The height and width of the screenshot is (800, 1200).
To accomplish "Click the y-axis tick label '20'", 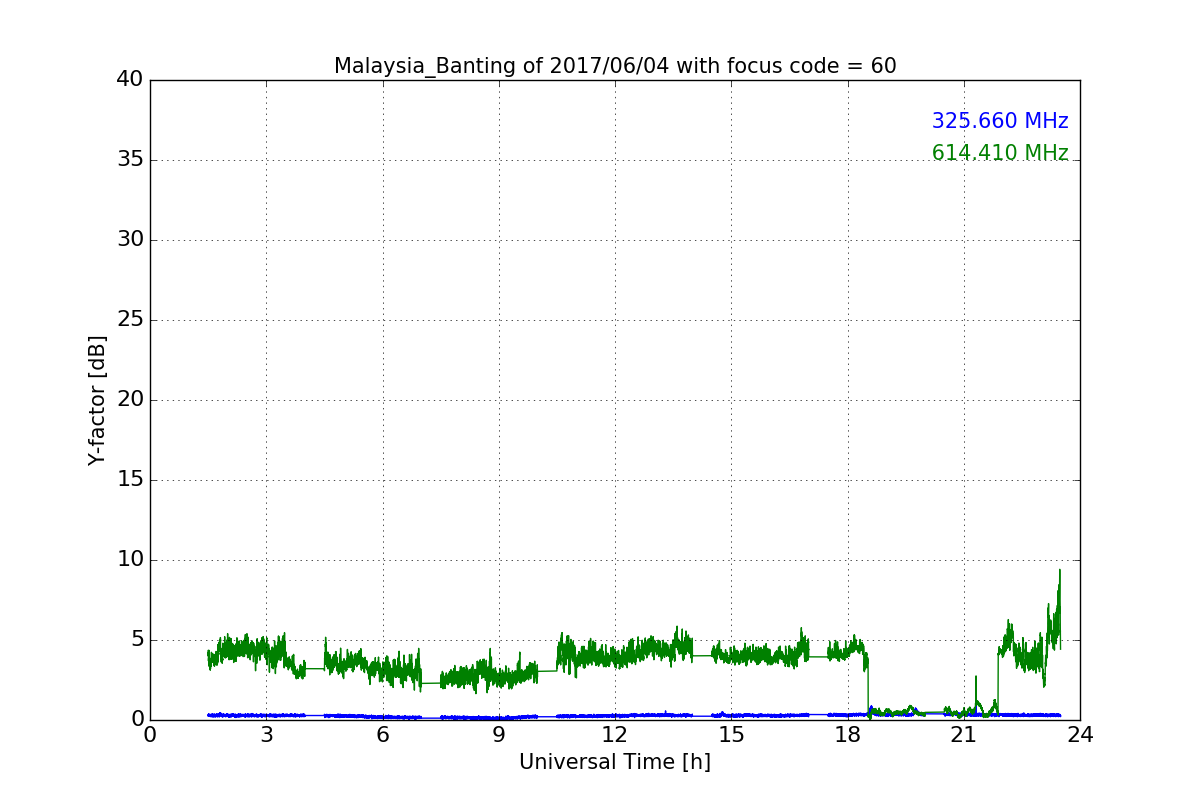I will 130,400.
